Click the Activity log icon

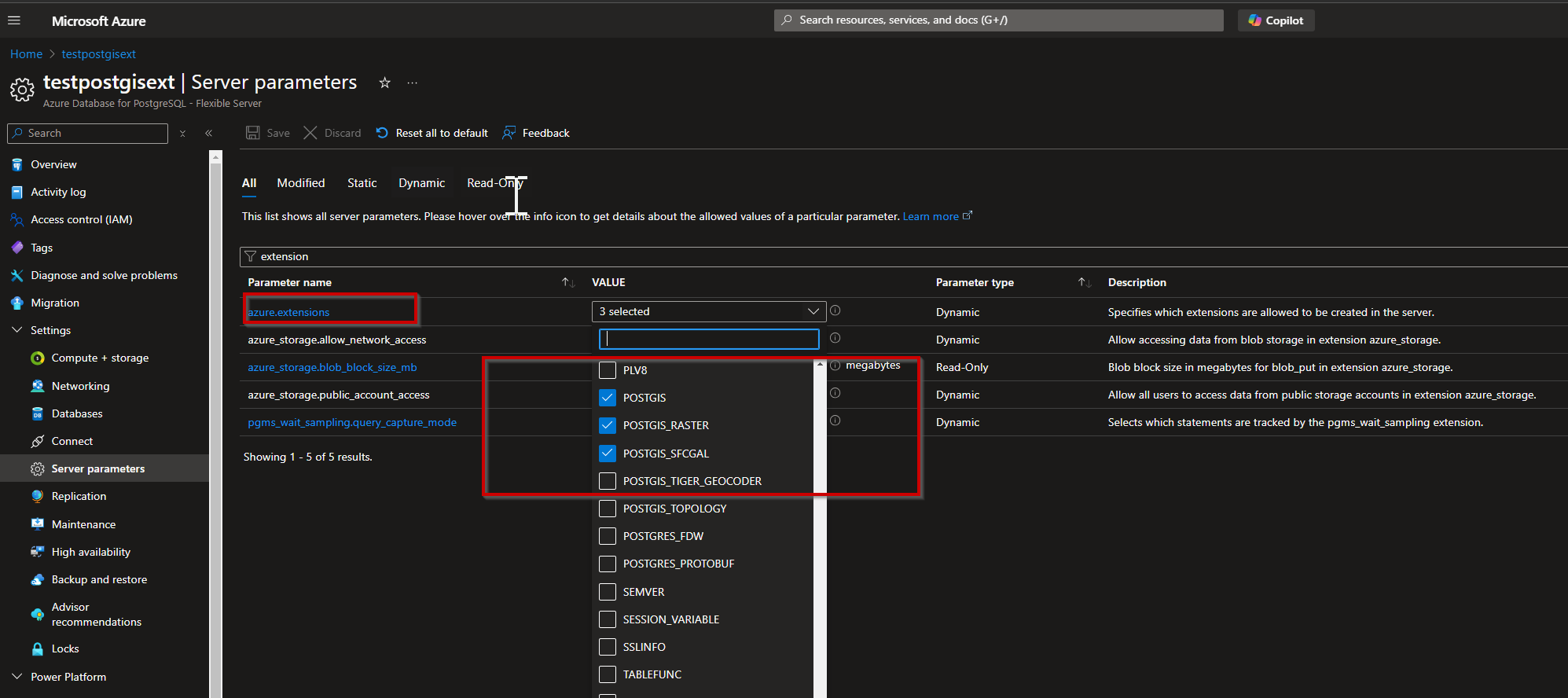tap(17, 193)
